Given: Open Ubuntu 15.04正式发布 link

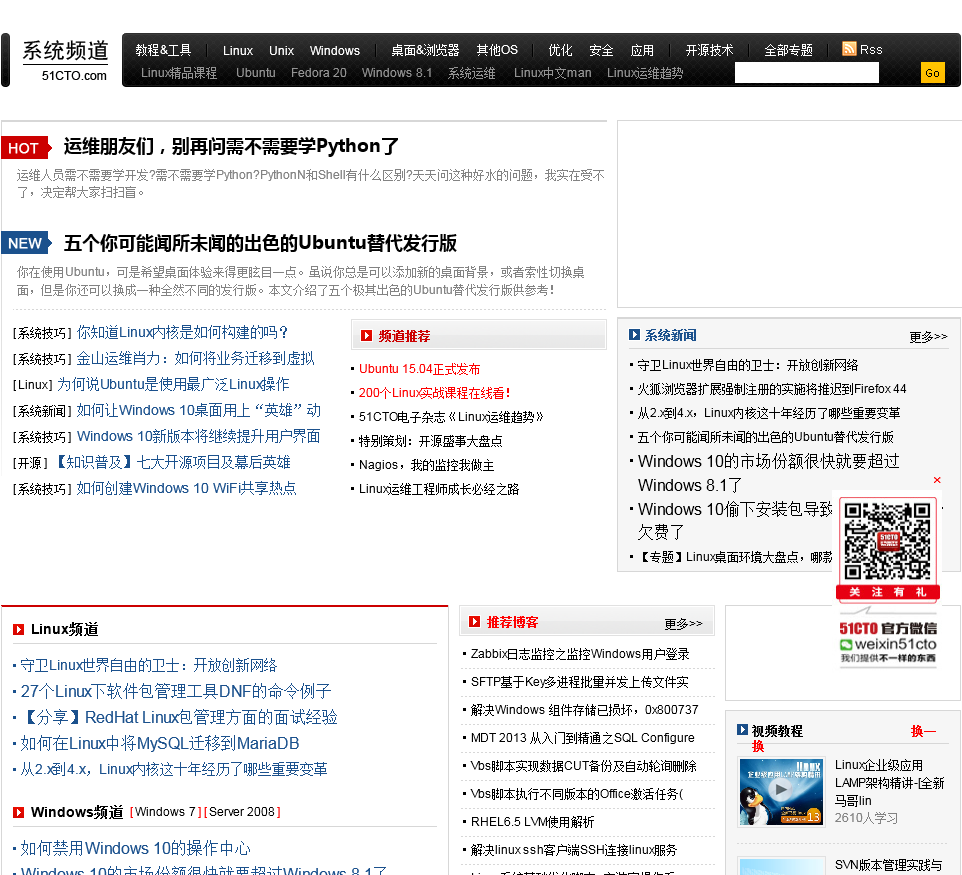Looking at the screenshot, I should coord(420,369).
